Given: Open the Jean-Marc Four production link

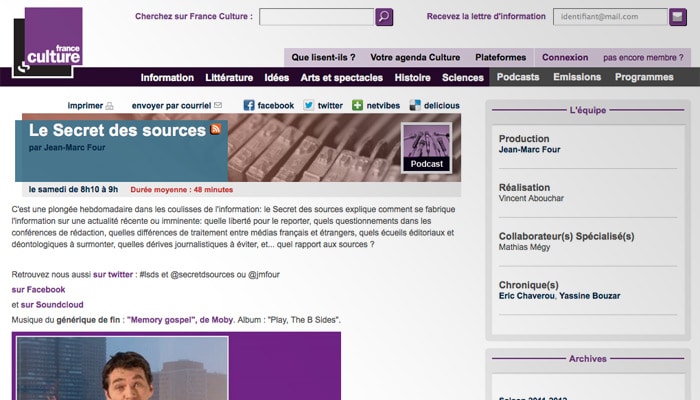Looking at the screenshot, I should [x=529, y=150].
